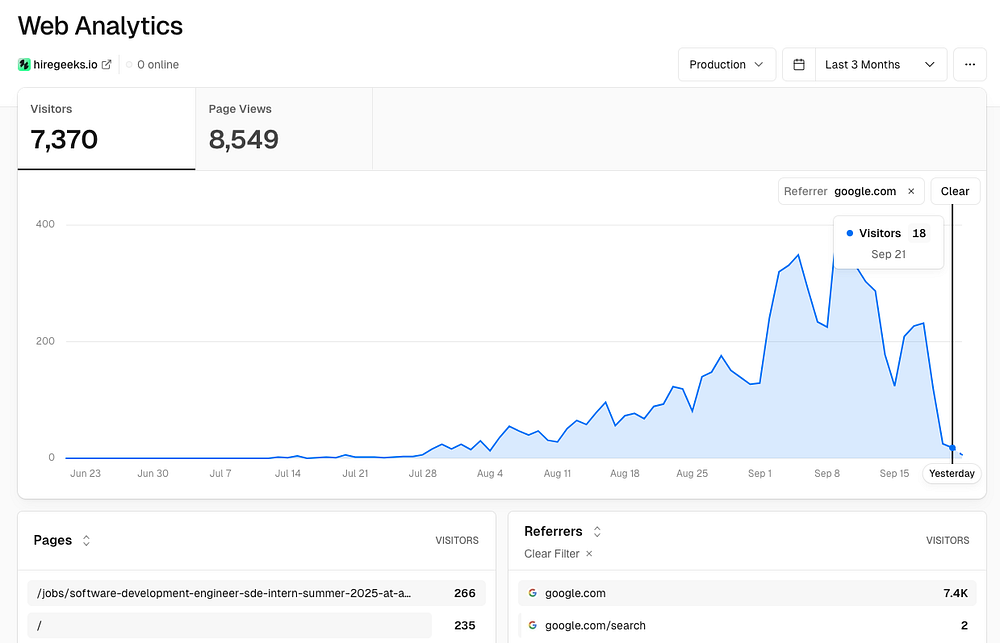Open the Last 3 Months range dropdown
1000x643 pixels.
point(881,64)
